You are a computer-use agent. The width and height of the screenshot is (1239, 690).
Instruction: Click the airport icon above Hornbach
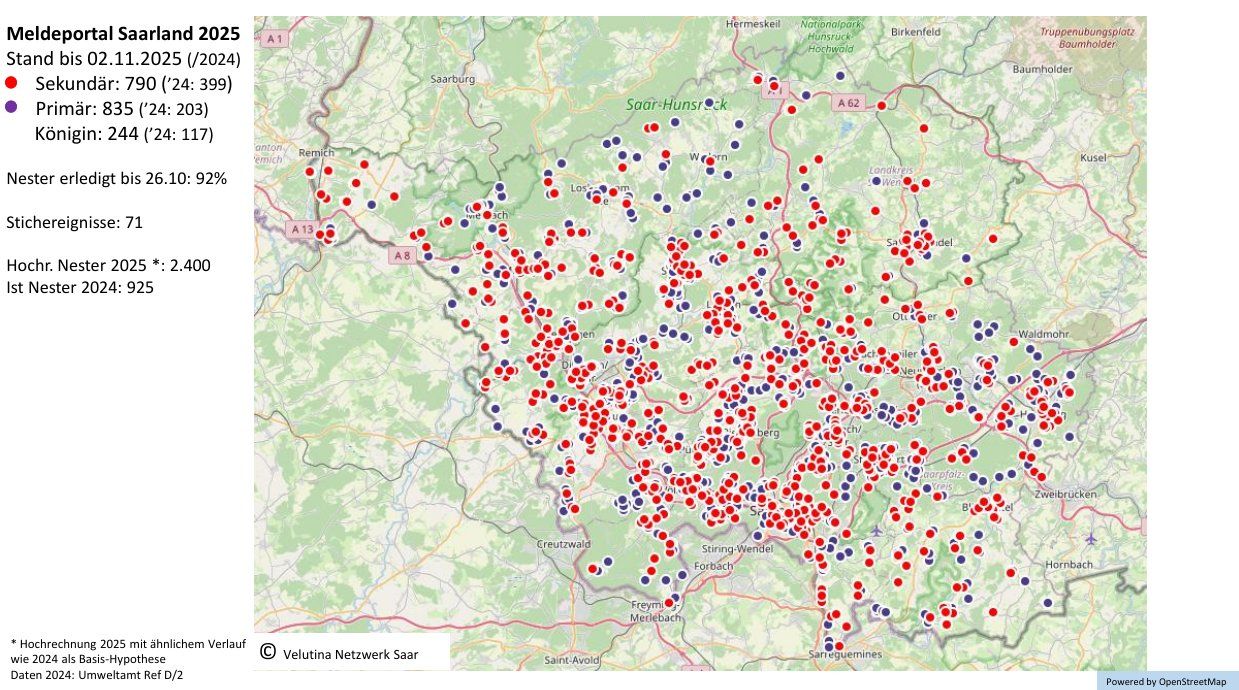(1089, 539)
